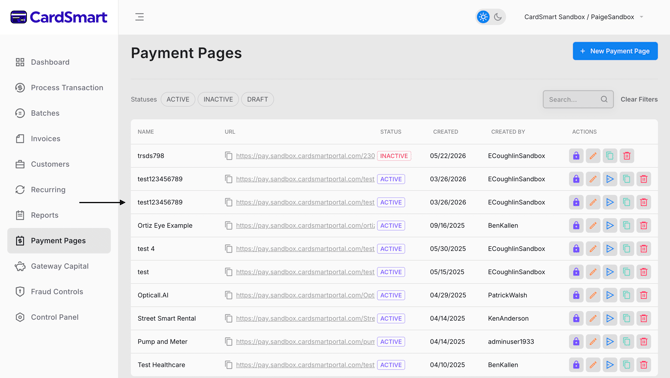Click the adminuser1933 creator cell

(x=511, y=342)
